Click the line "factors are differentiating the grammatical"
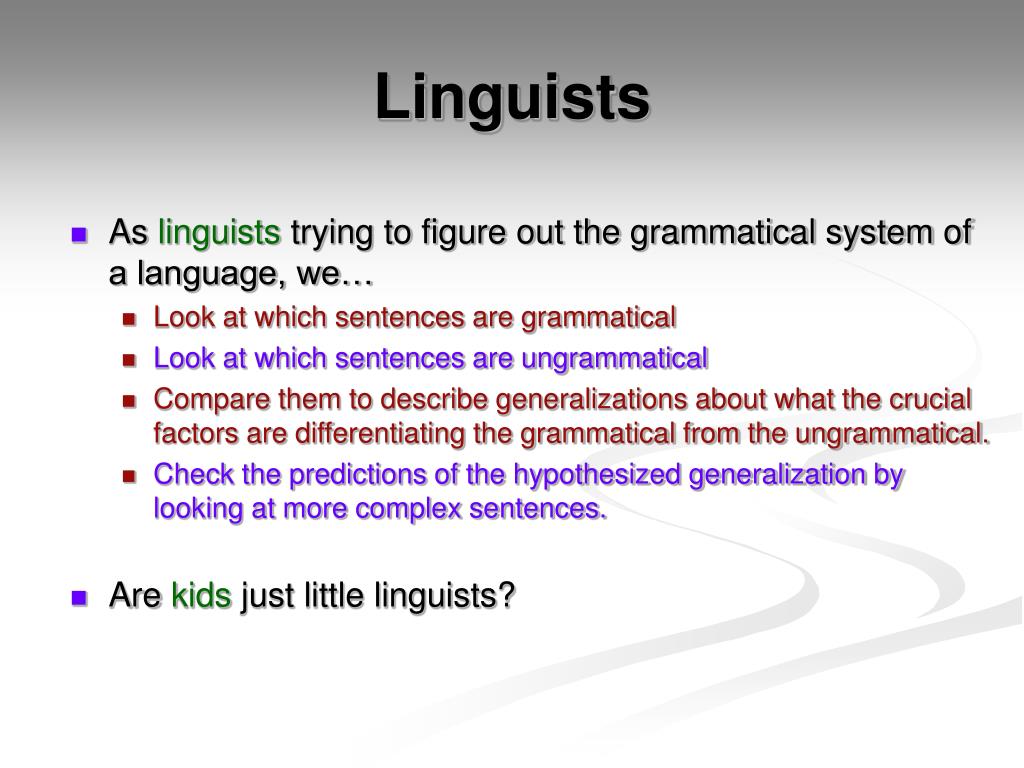 coord(572,434)
